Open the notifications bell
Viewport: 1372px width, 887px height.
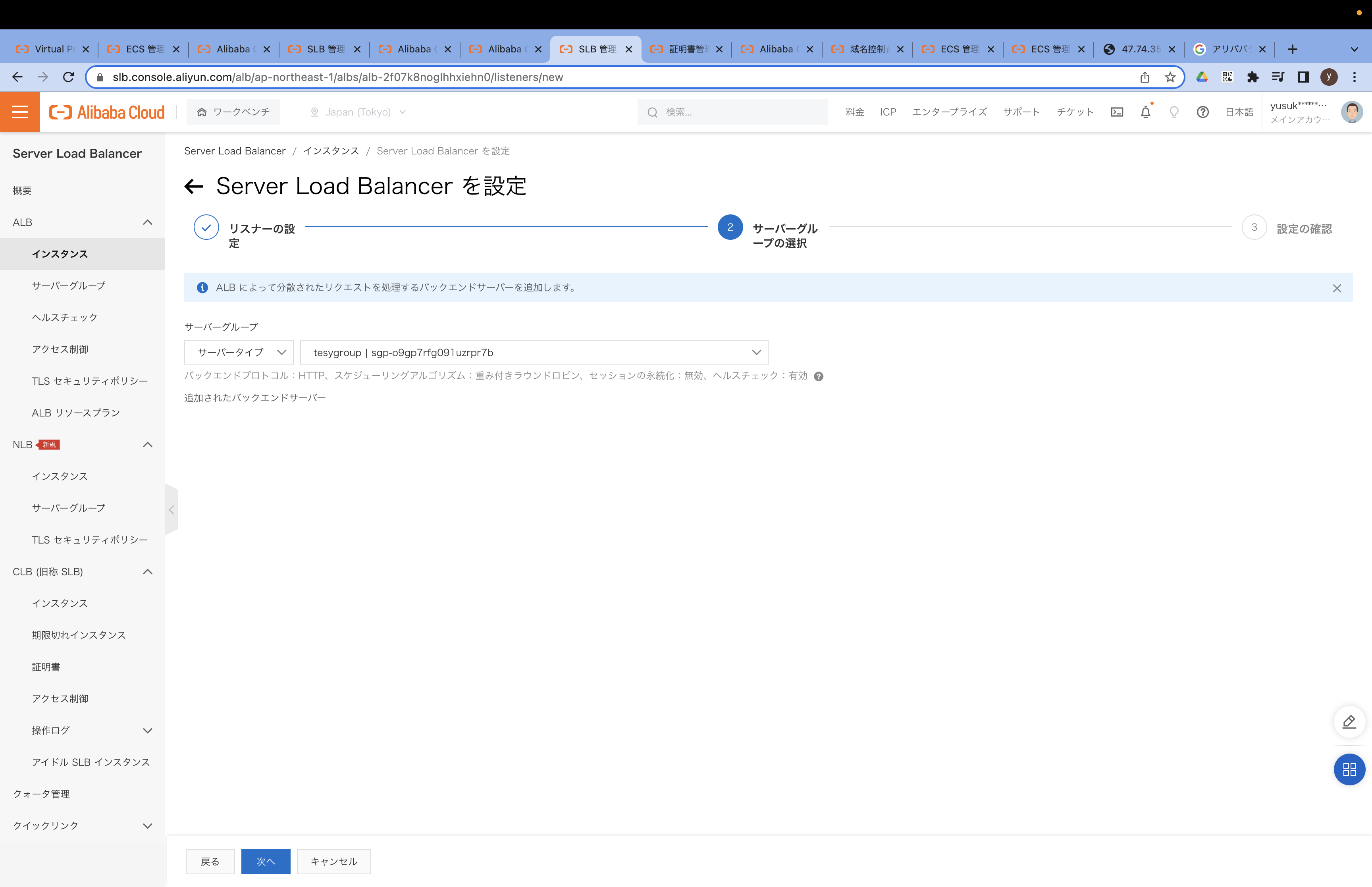coord(1145,112)
